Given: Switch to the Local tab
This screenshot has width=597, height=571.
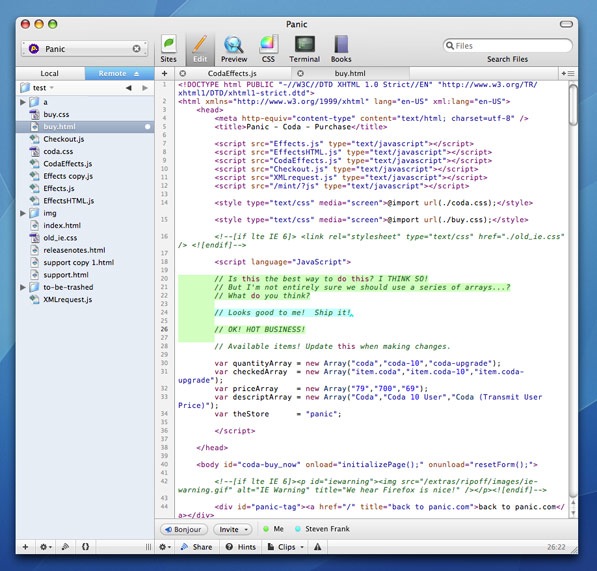Looking at the screenshot, I should [49, 73].
